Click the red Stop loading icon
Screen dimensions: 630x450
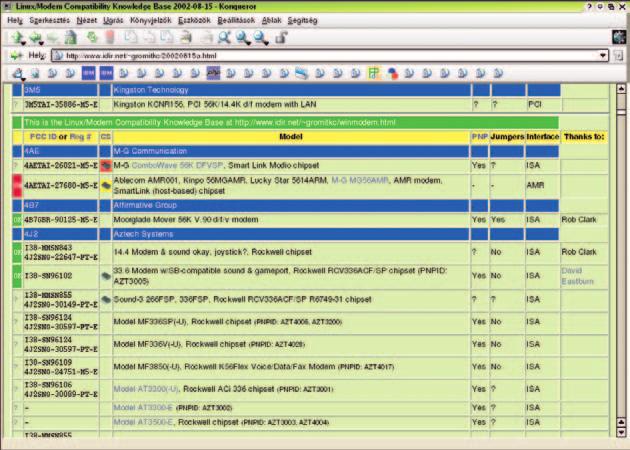pos(110,37)
